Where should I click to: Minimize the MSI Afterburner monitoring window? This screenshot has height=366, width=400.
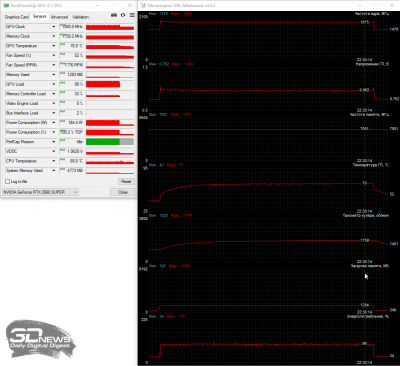pyautogui.click(x=359, y=6)
